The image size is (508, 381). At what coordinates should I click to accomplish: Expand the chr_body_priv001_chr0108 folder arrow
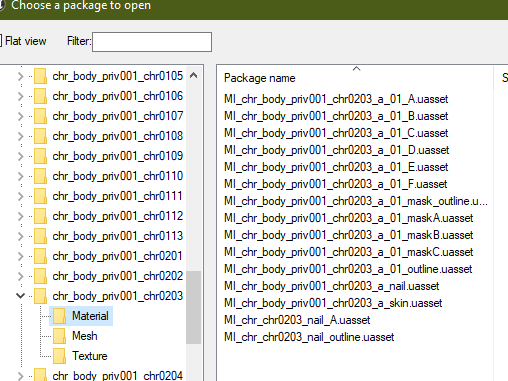(x=21, y=136)
